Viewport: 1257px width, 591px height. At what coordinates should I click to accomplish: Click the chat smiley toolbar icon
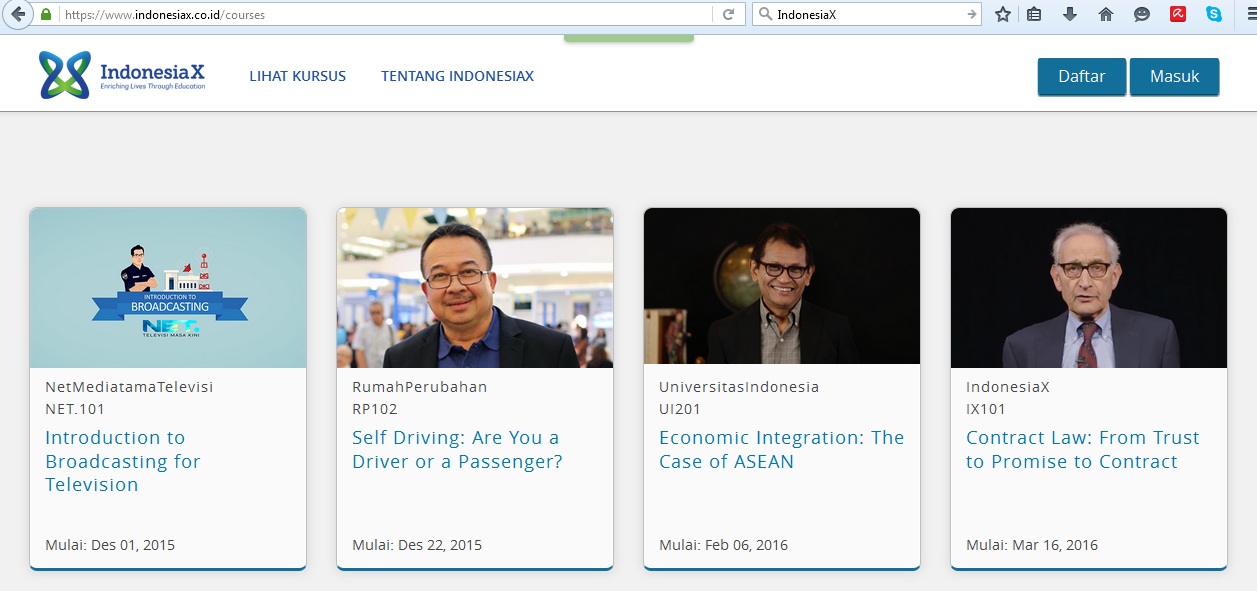pyautogui.click(x=1142, y=15)
